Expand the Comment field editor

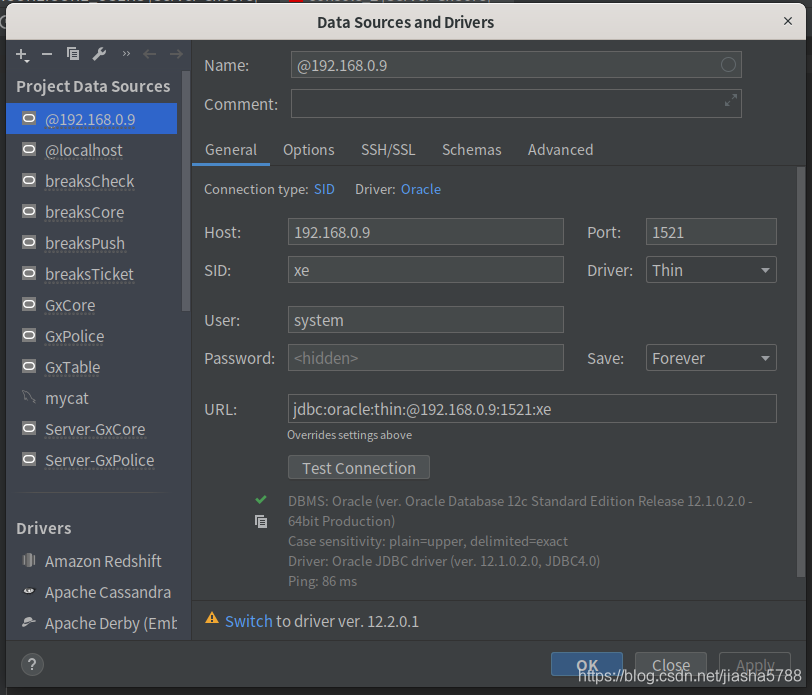tap(731, 100)
